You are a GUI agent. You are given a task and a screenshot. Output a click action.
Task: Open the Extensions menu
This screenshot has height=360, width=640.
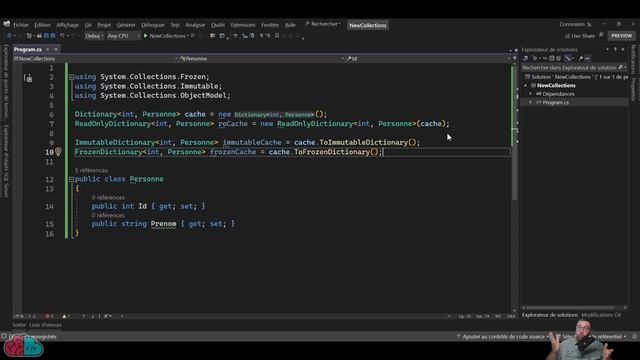243,25
